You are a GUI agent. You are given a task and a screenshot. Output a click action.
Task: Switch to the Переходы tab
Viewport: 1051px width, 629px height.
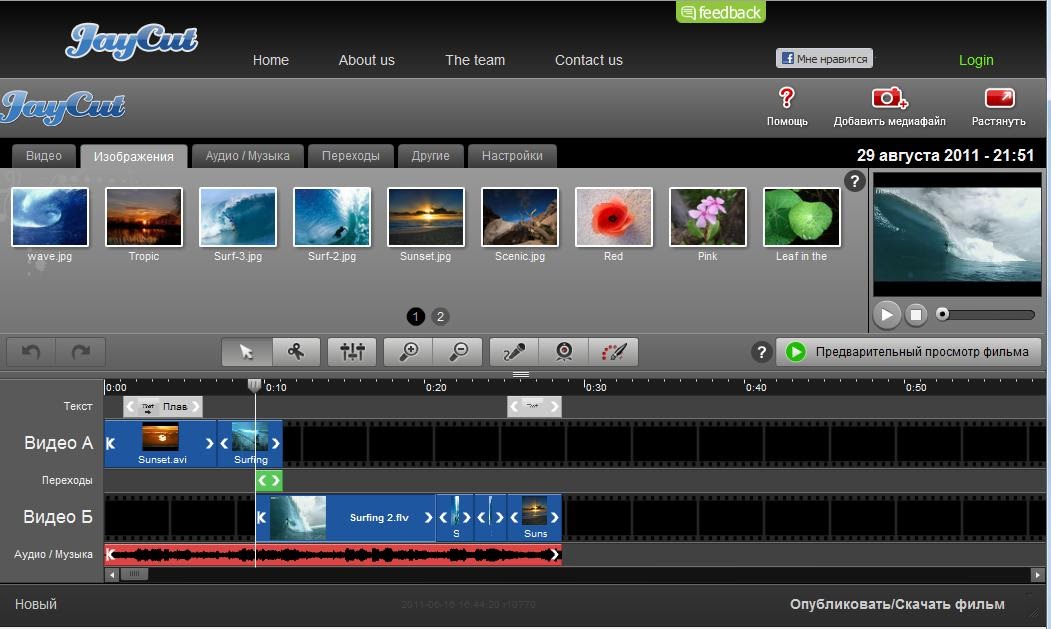[x=351, y=156]
